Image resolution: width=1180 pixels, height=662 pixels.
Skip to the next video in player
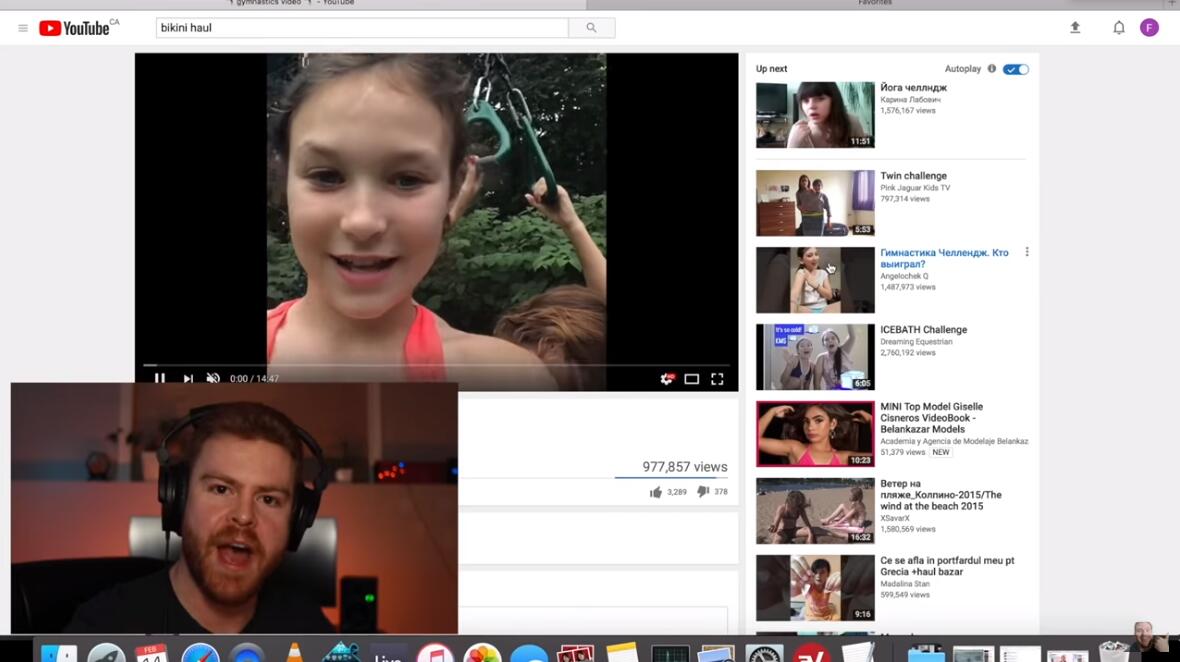(x=187, y=379)
